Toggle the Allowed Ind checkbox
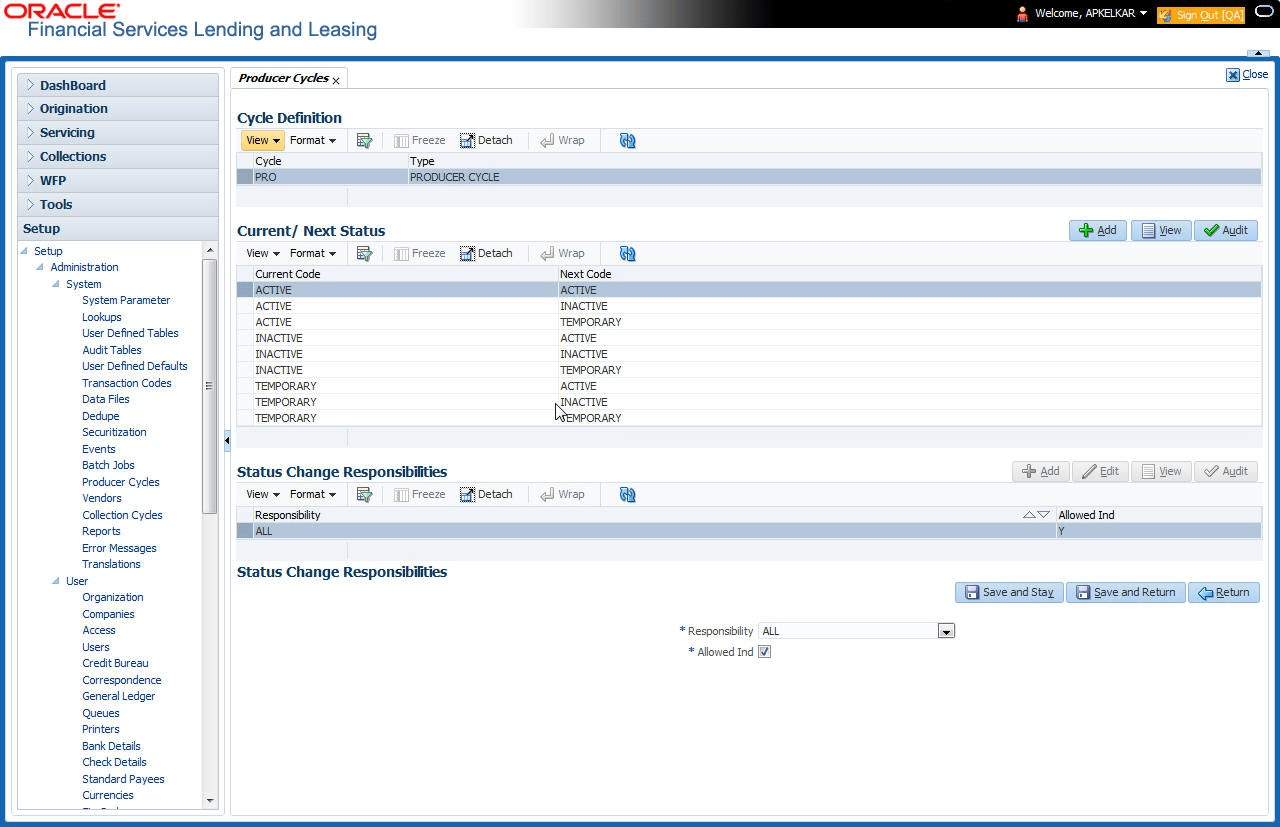 point(765,652)
